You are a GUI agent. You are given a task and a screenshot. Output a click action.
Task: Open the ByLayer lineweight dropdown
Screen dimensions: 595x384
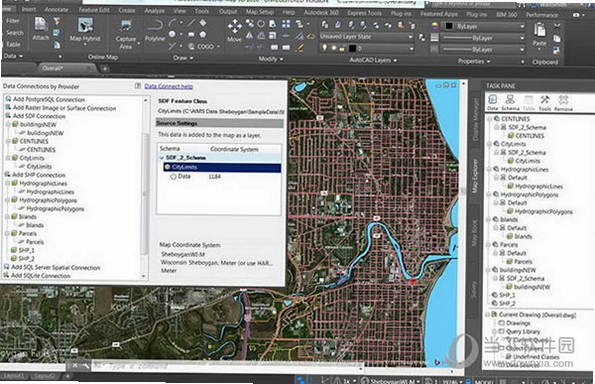click(484, 38)
